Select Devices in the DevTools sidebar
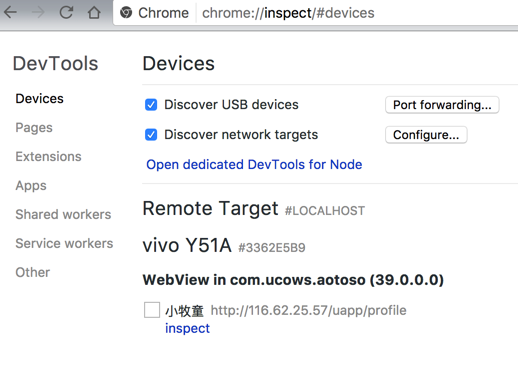The image size is (518, 372). [39, 99]
